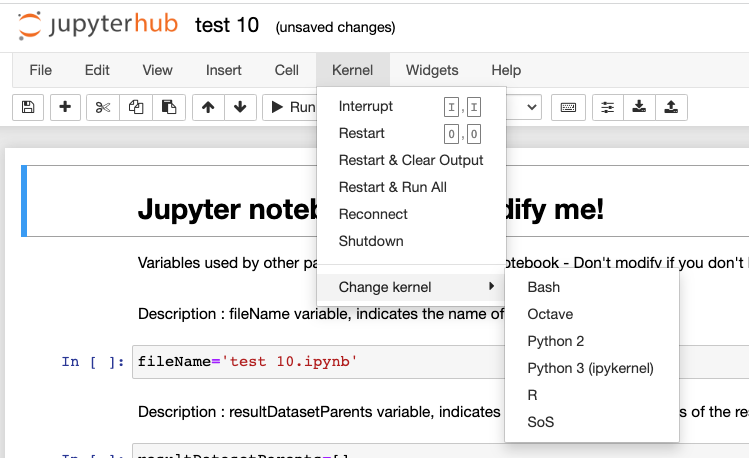The image size is (749, 458).
Task: Move selected cell down arrow
Action: click(x=240, y=107)
